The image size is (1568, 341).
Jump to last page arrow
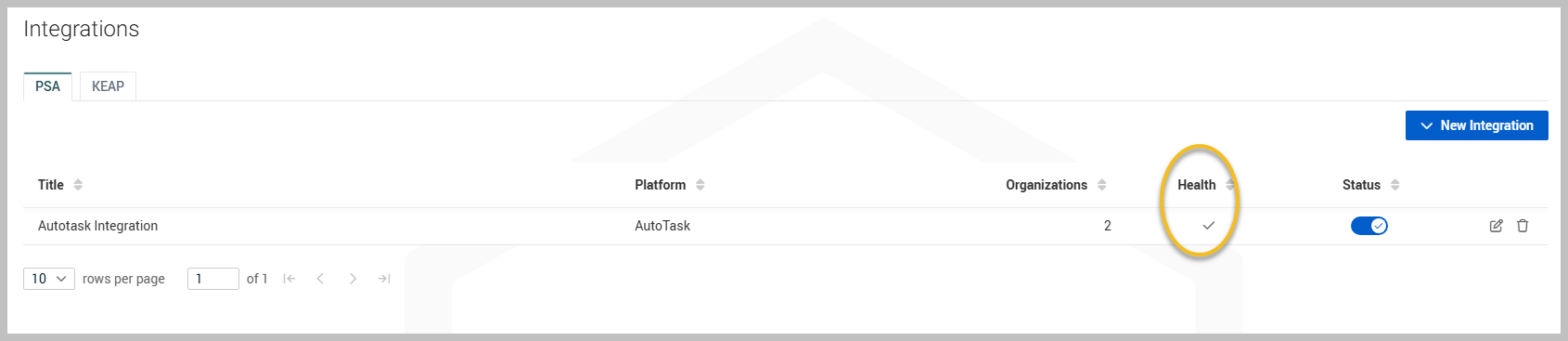384,279
